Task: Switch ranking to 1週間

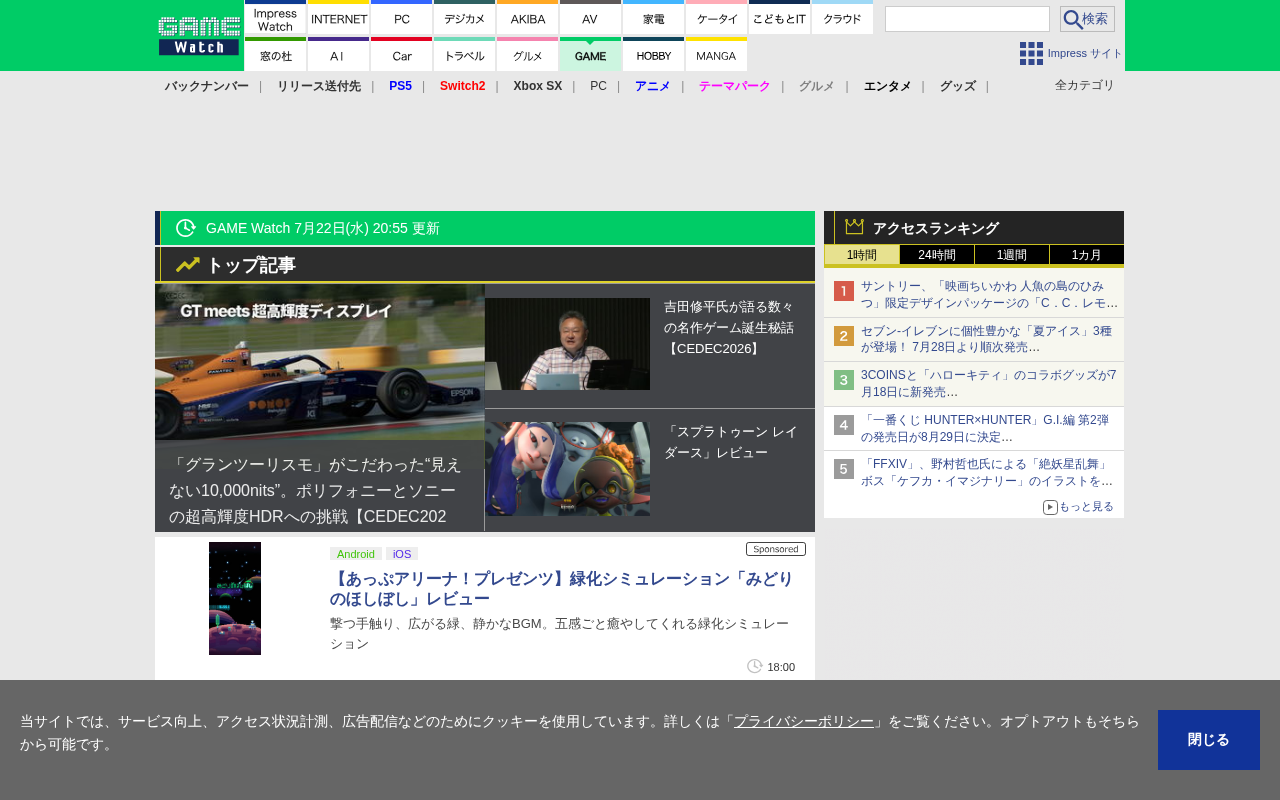Action: pos(1012,255)
